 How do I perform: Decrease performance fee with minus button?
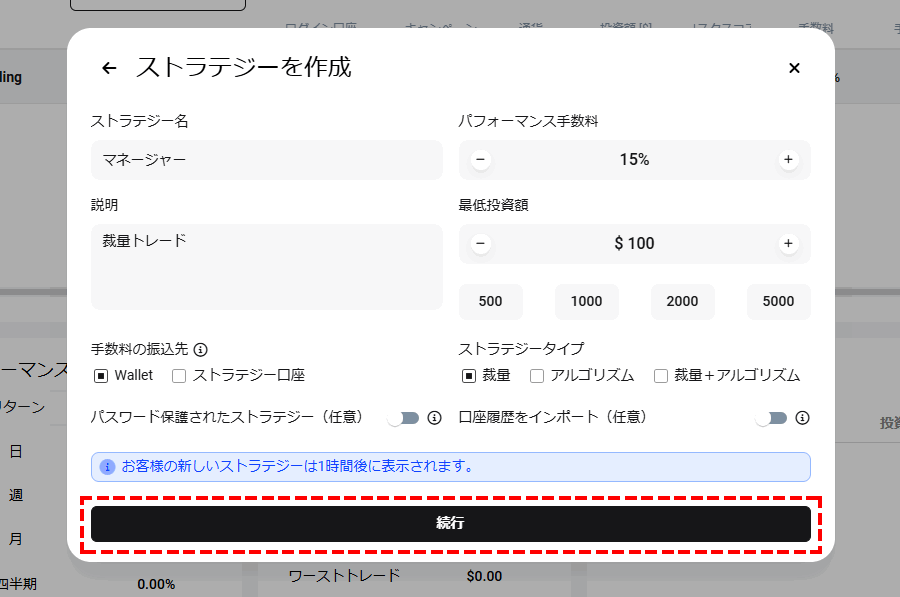[481, 160]
